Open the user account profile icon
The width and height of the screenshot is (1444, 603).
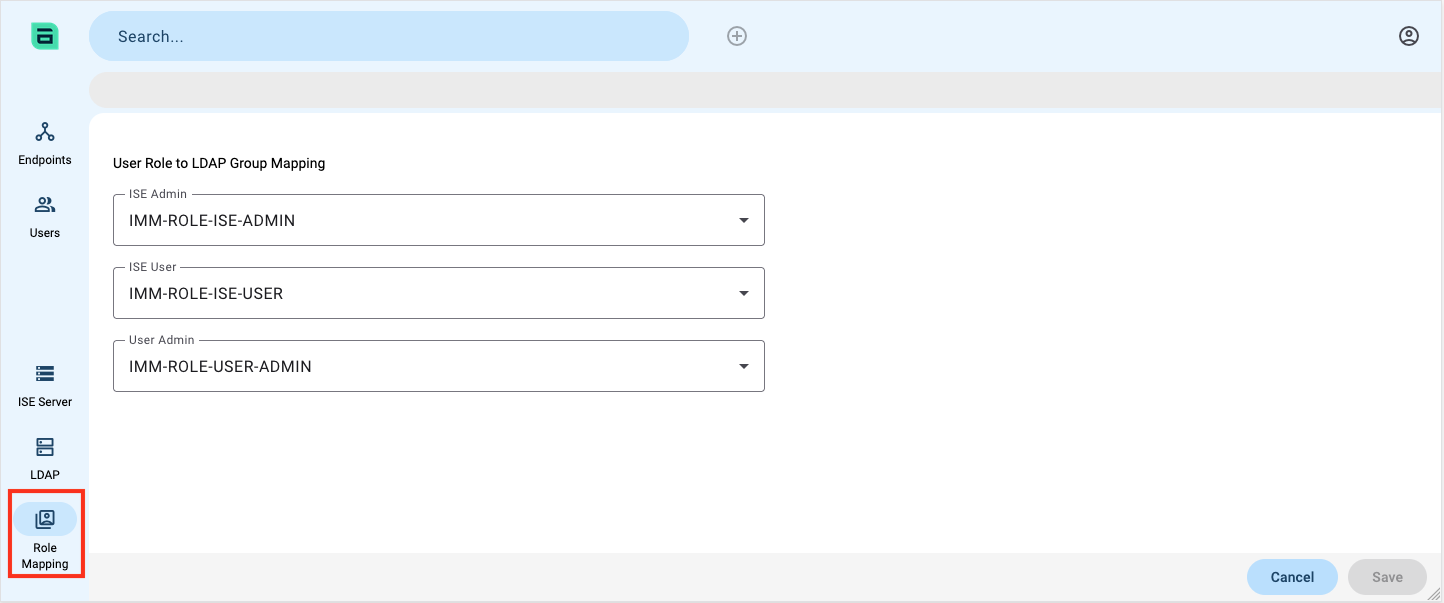coord(1409,36)
